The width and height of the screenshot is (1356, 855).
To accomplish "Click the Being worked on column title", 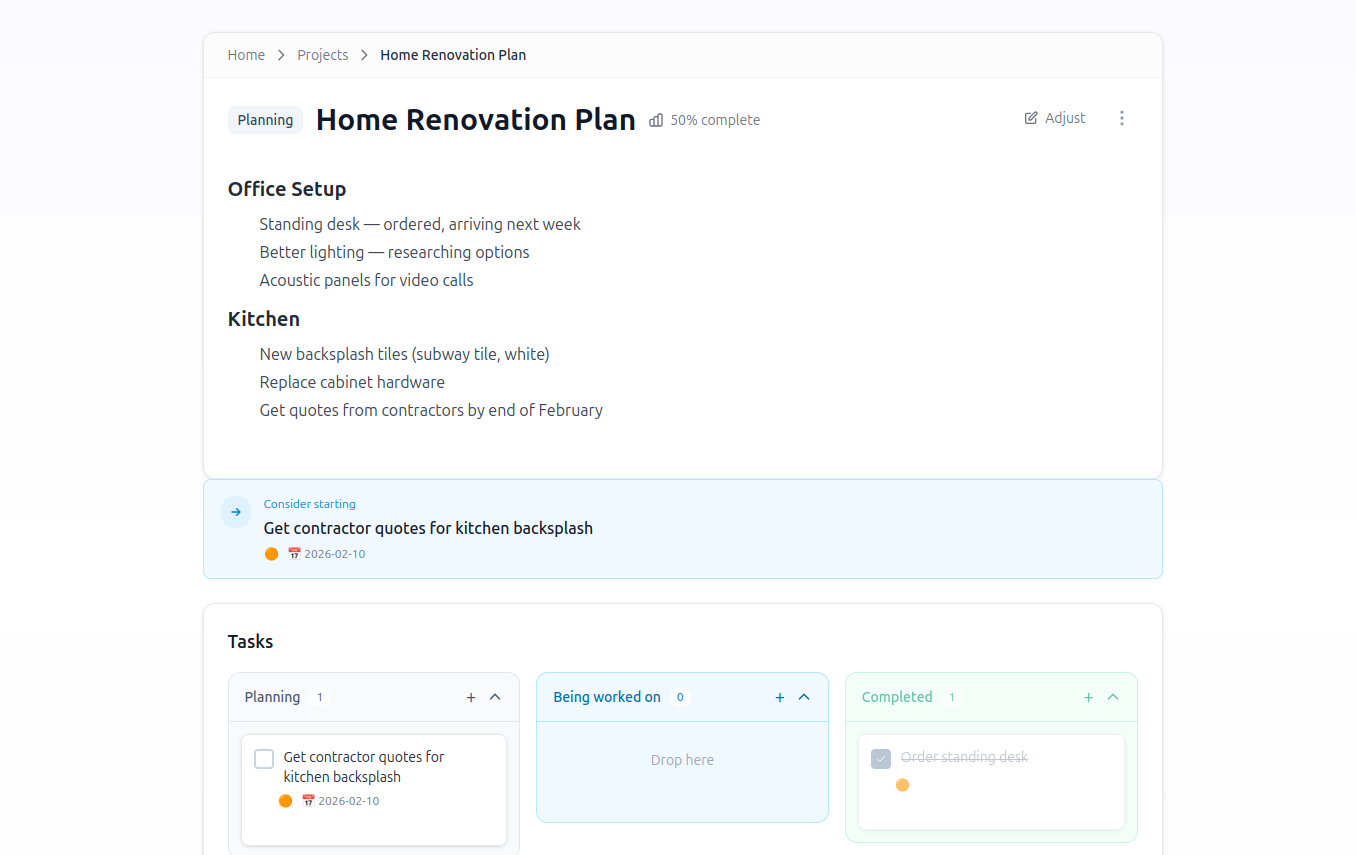I will 607,697.
